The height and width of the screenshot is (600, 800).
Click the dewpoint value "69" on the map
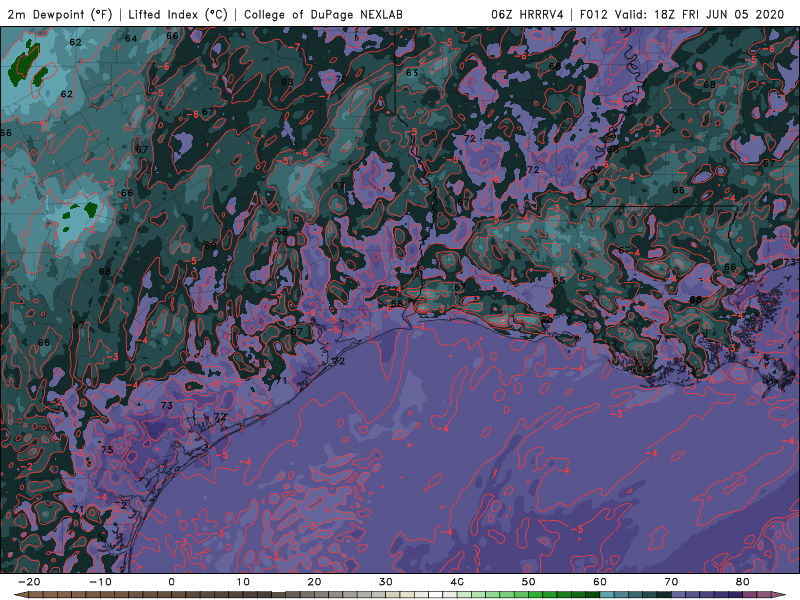pyautogui.click(x=210, y=245)
